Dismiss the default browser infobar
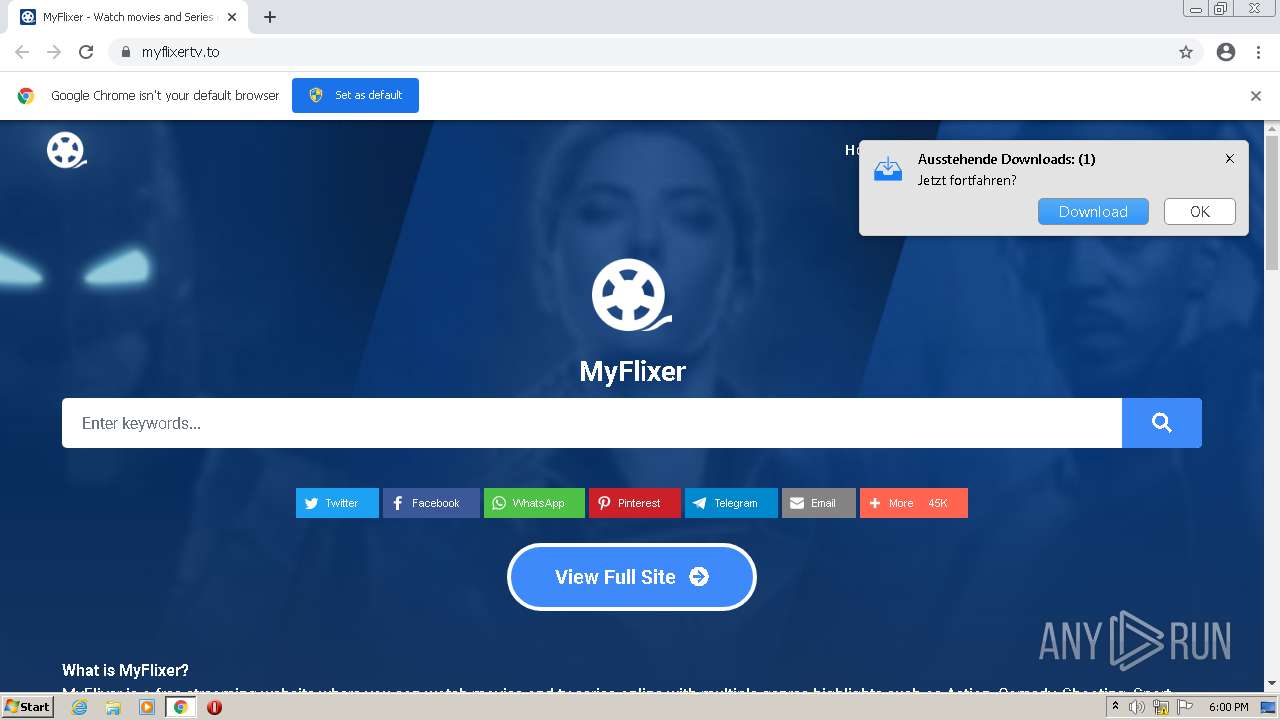The height and width of the screenshot is (720, 1280). (1256, 96)
